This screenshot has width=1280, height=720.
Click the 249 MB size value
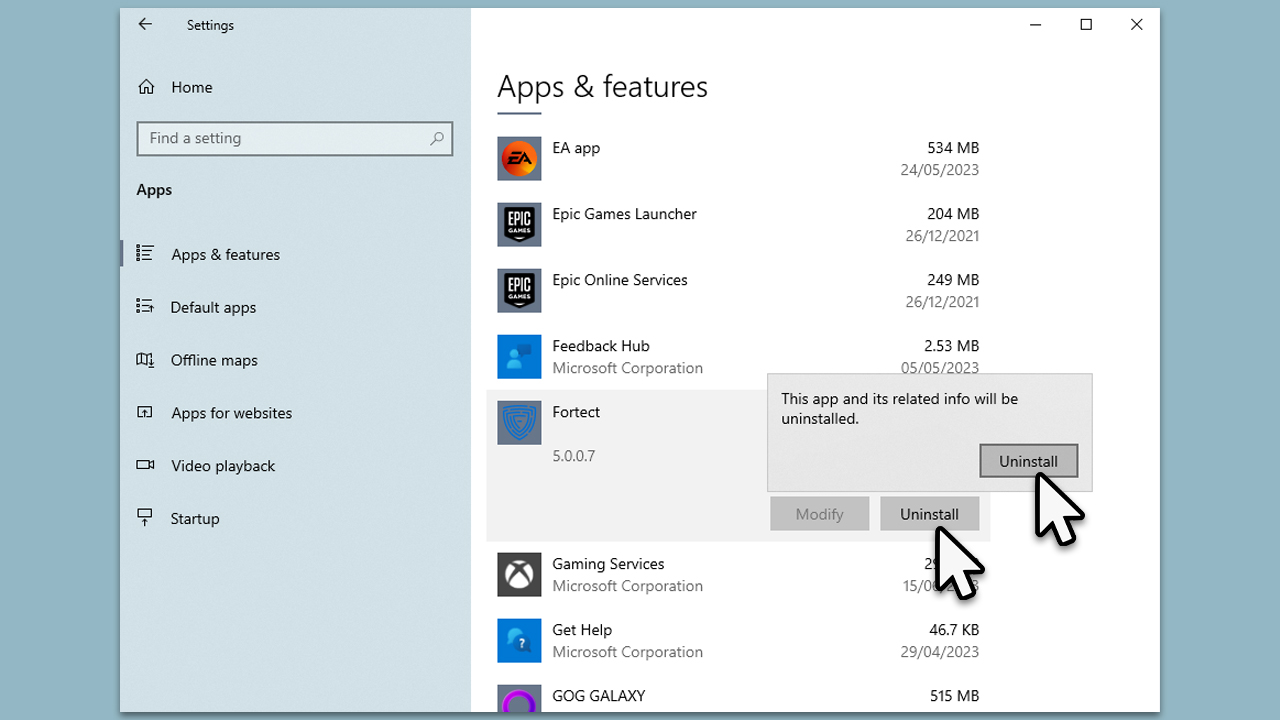[953, 280]
